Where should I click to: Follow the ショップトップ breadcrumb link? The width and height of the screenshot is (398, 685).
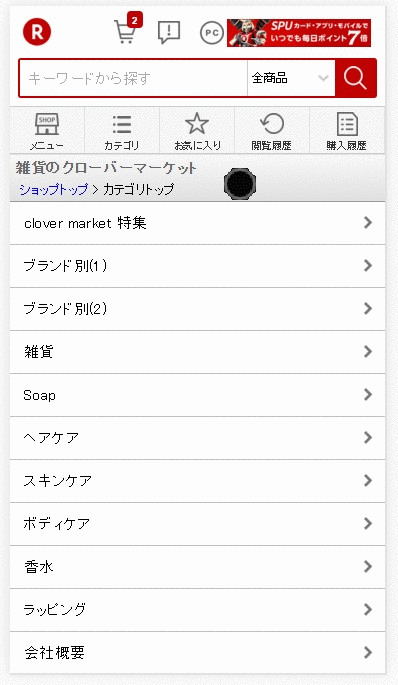tap(53, 189)
